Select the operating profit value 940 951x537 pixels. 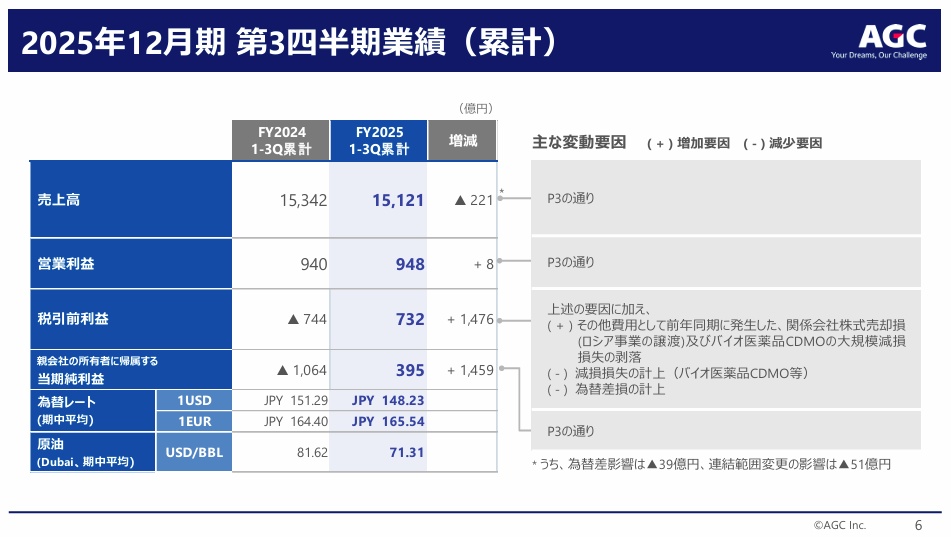(x=314, y=264)
